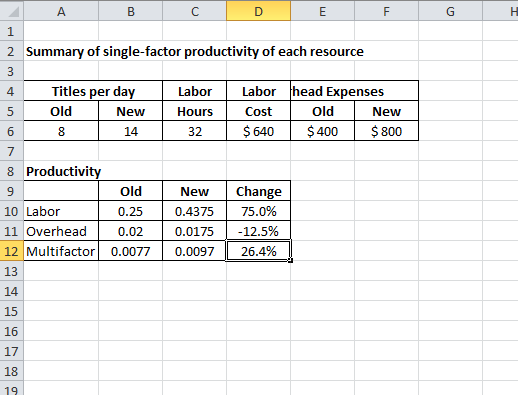Click the '$ 800' new overhead cell
Viewport: 518px width, 395px height.
pyautogui.click(x=387, y=131)
